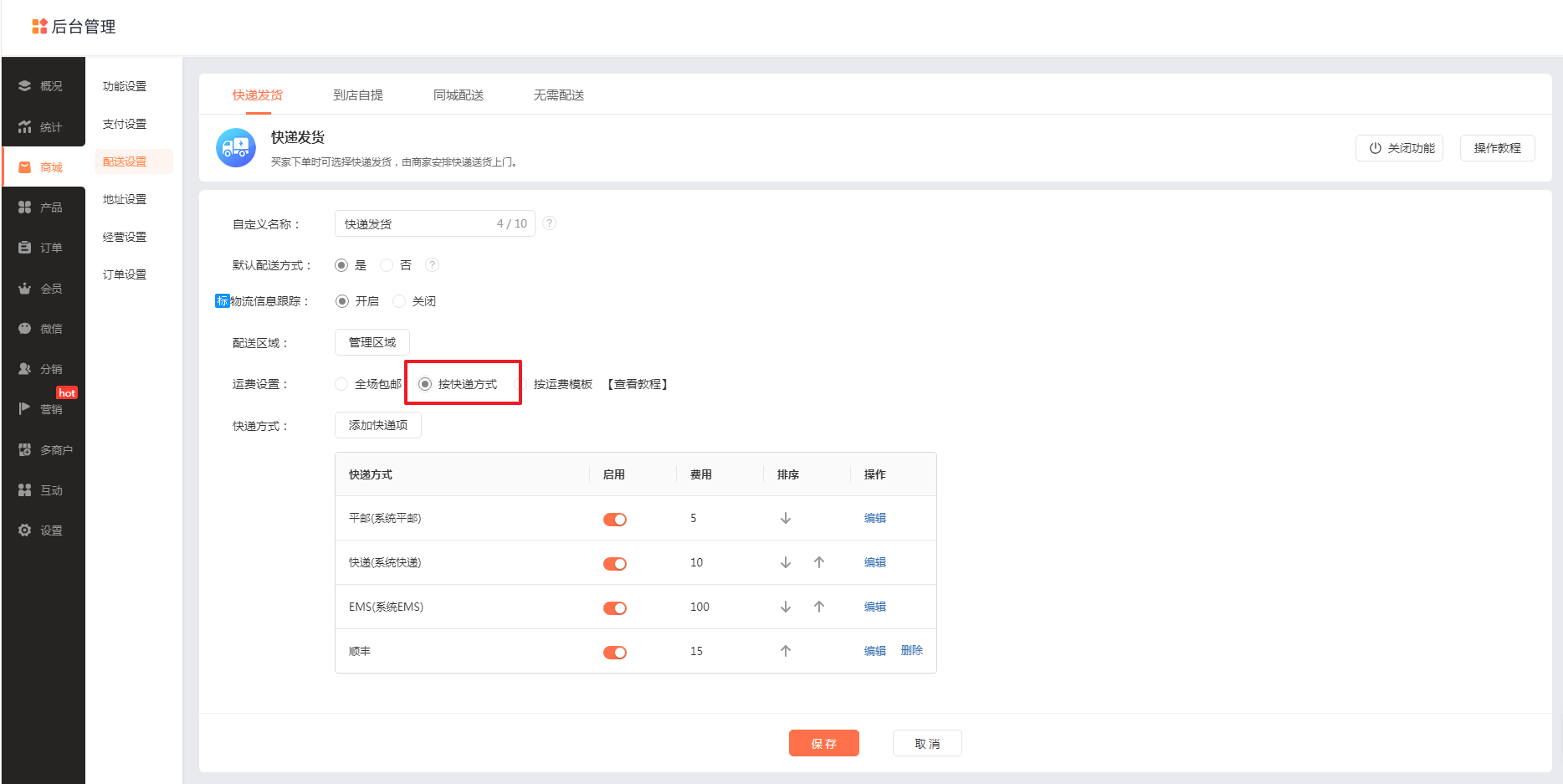Open 微信 WeChat sidebar icon
The image size is (1563, 784).
tap(24, 329)
